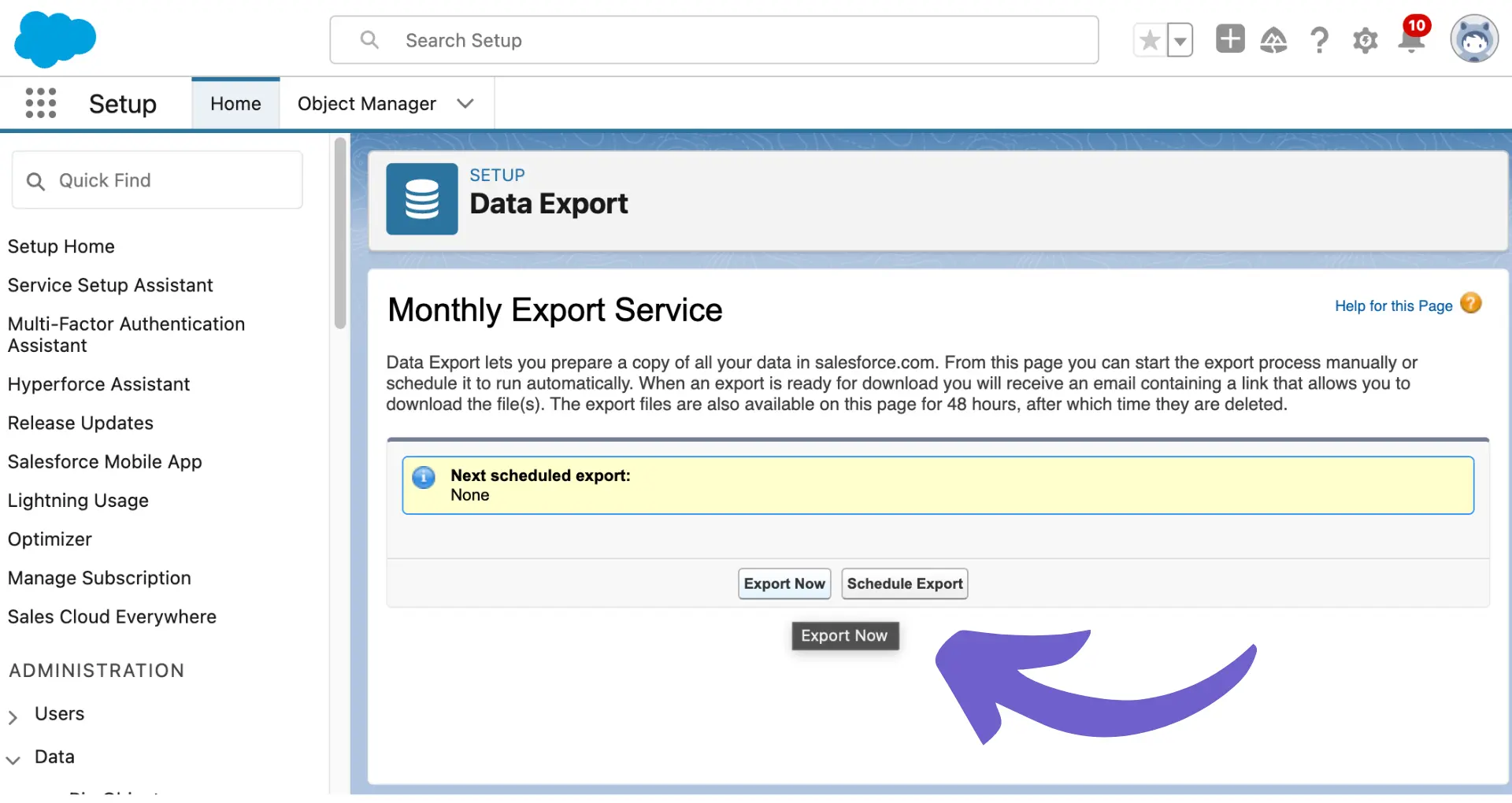1512x803 pixels.
Task: Expand the Object Manager dropdown chevron
Action: 465,104
